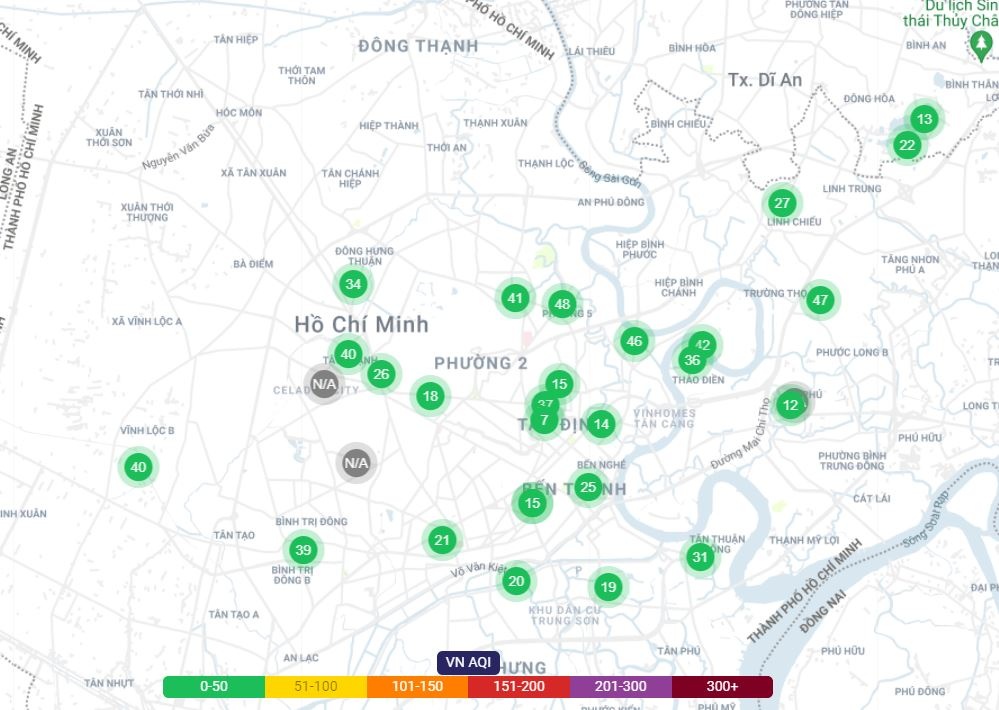
Task: Select the AQI marker 47 near Trường Thọ
Action: click(x=820, y=300)
